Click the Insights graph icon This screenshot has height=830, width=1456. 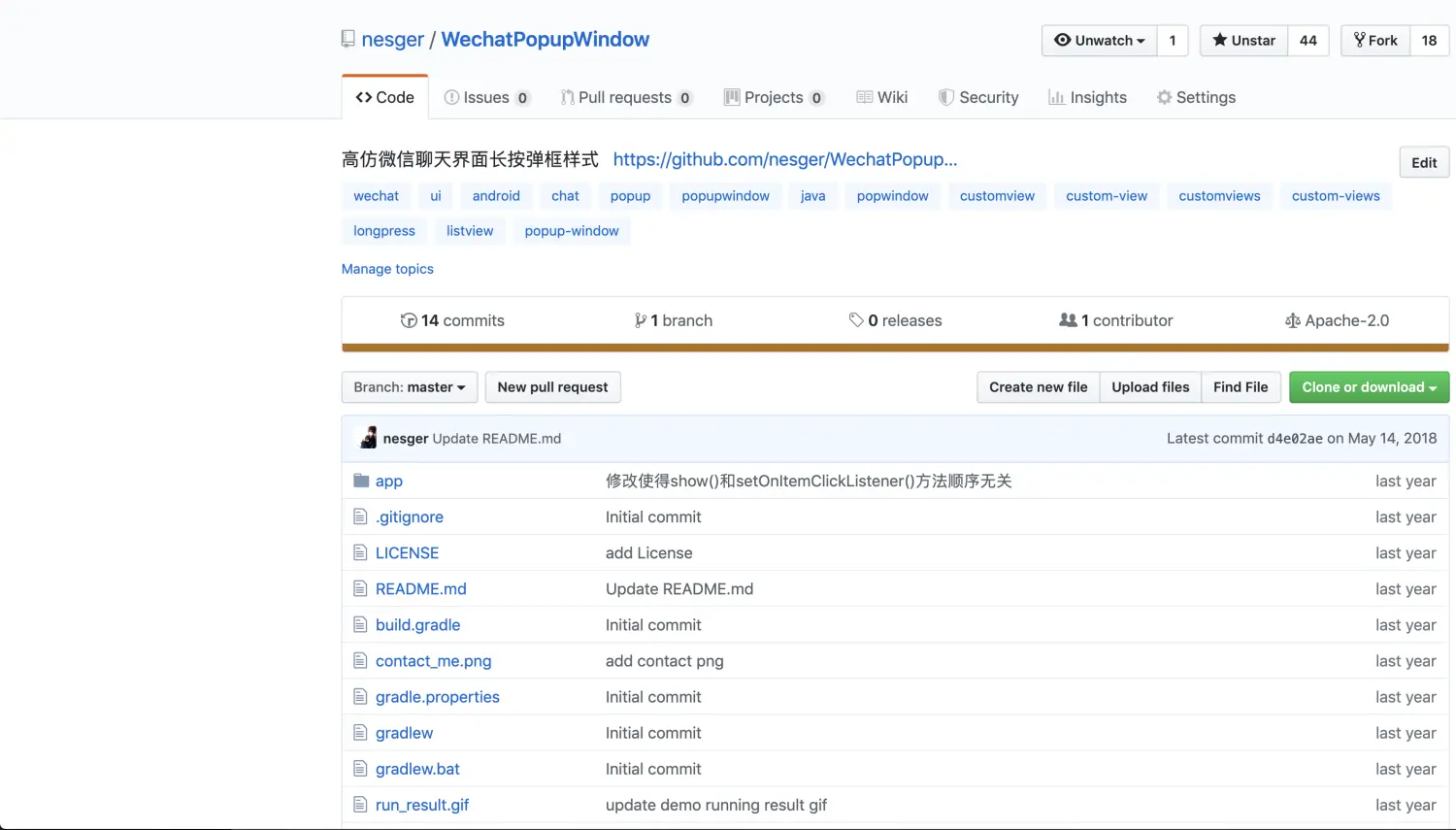pos(1056,97)
